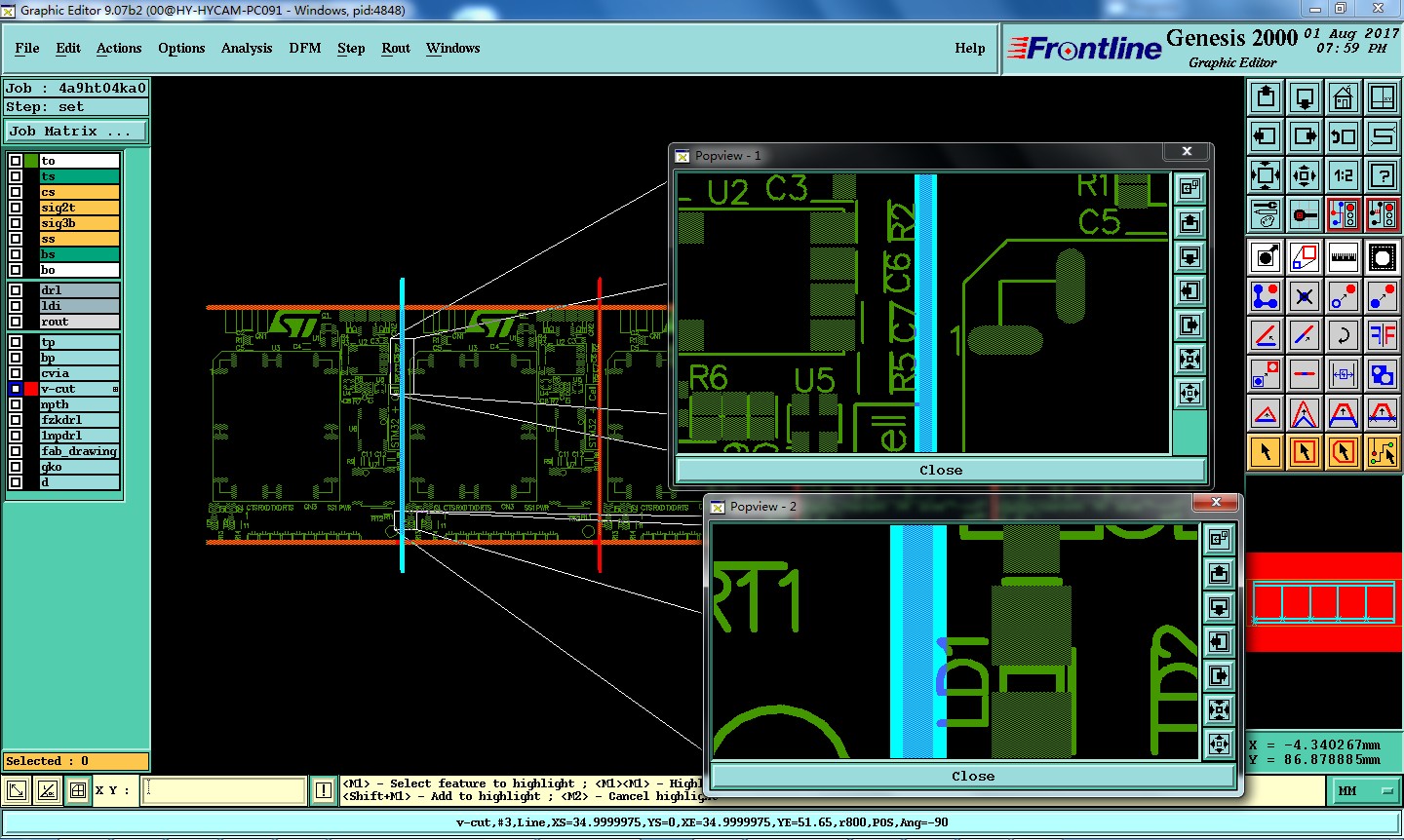Select the rectangle area selection tool

1305,452
